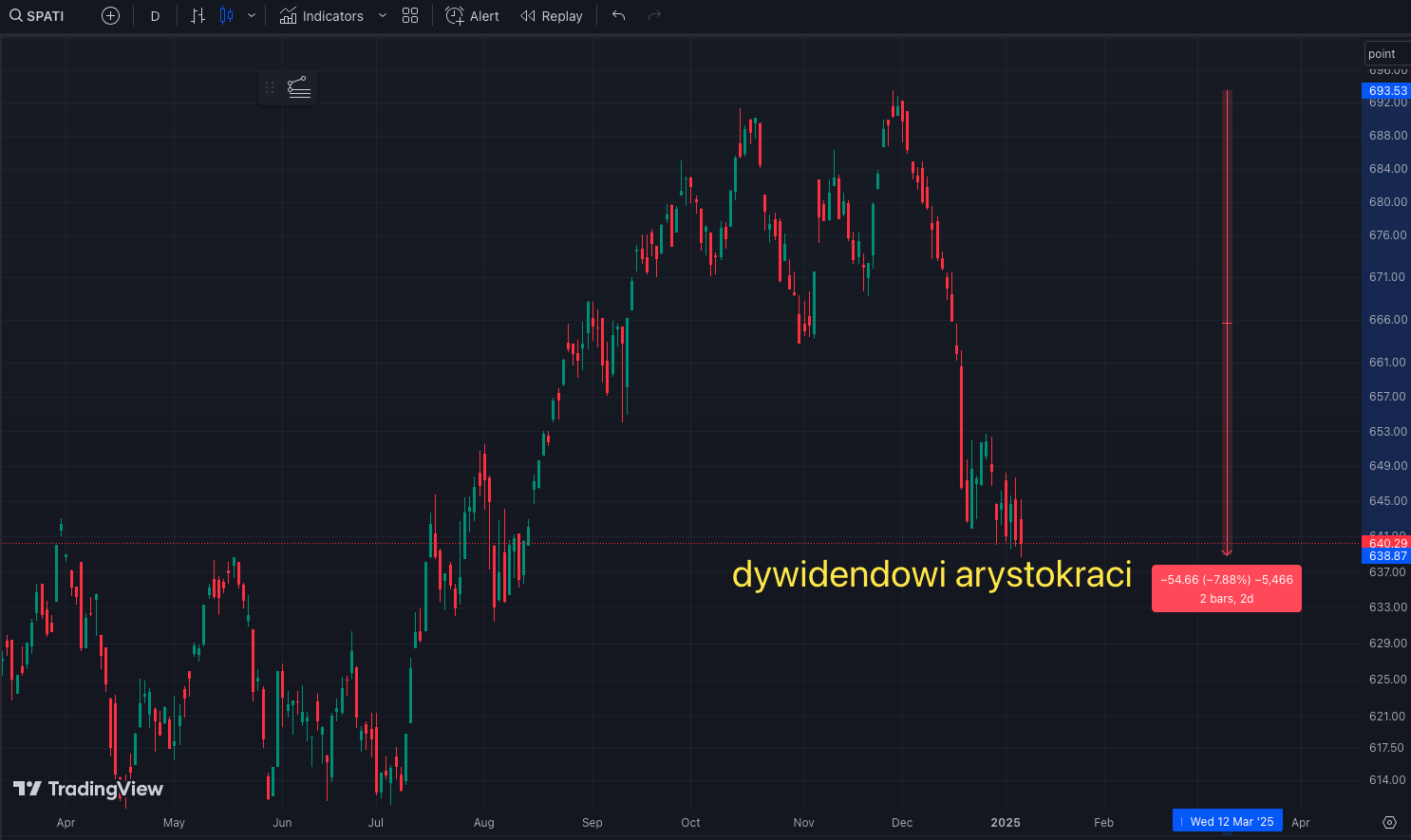
Task: Expand the favorite indicators dropdown chevron
Action: [x=383, y=16]
